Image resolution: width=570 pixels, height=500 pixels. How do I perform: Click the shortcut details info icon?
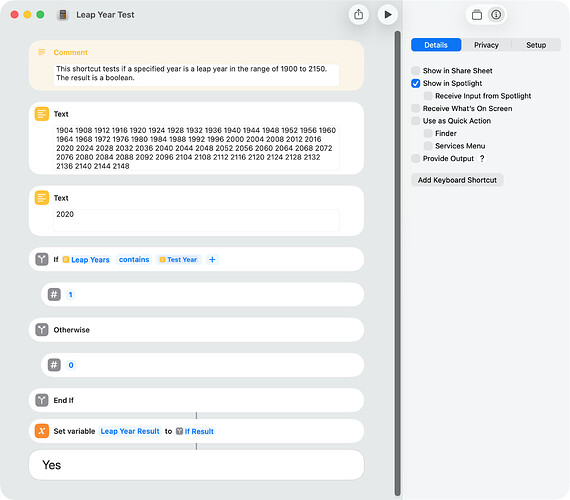click(x=496, y=15)
